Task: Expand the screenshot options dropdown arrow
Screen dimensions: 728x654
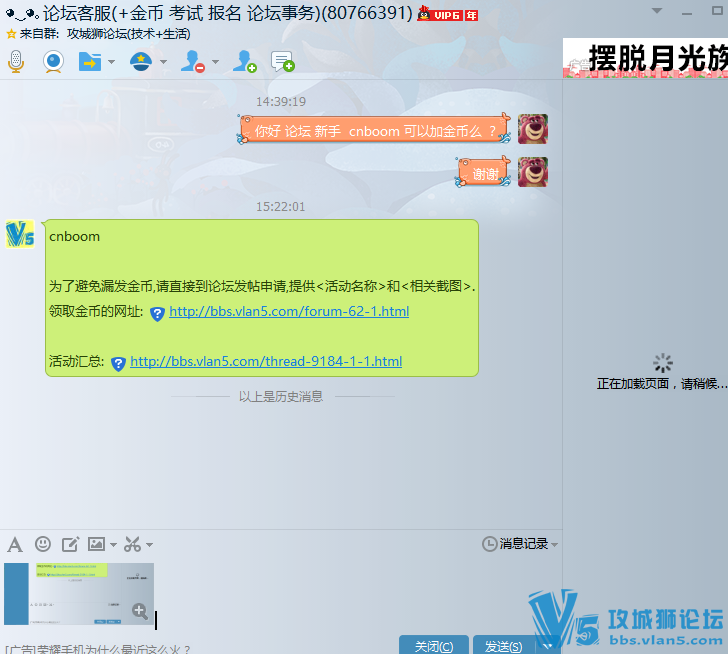Action: pos(150,544)
